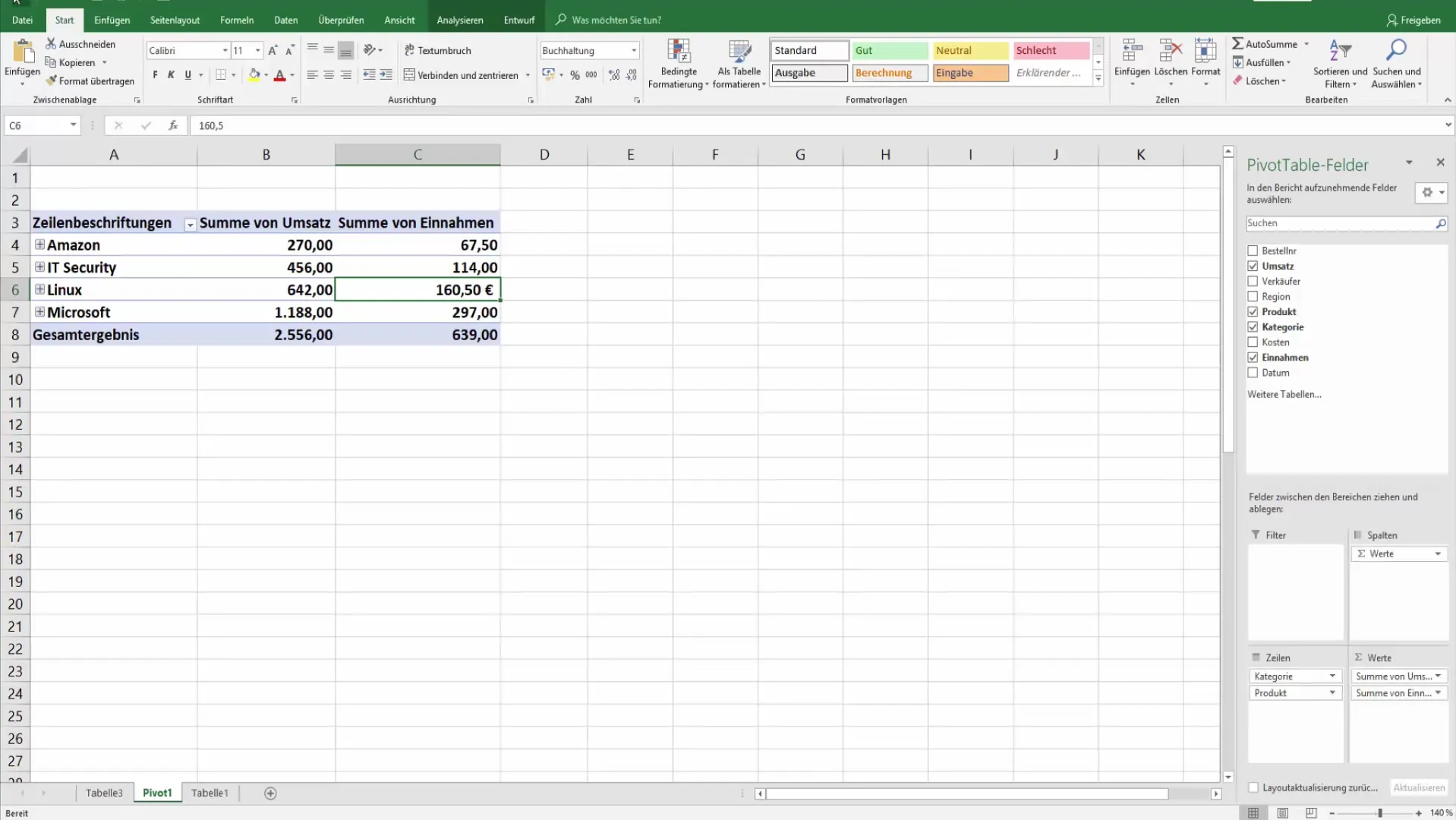
Task: Expand the IT Security row group
Action: 39,266
